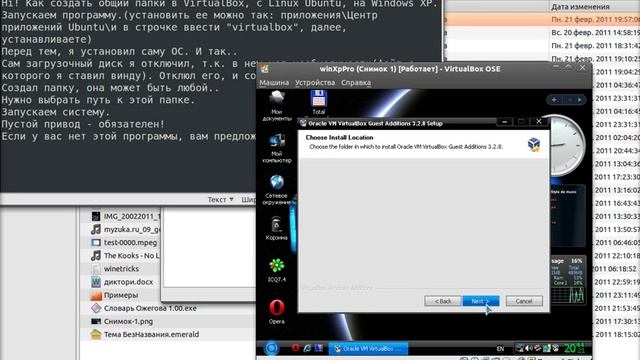Click the analog clock desktop gadget

567,146
